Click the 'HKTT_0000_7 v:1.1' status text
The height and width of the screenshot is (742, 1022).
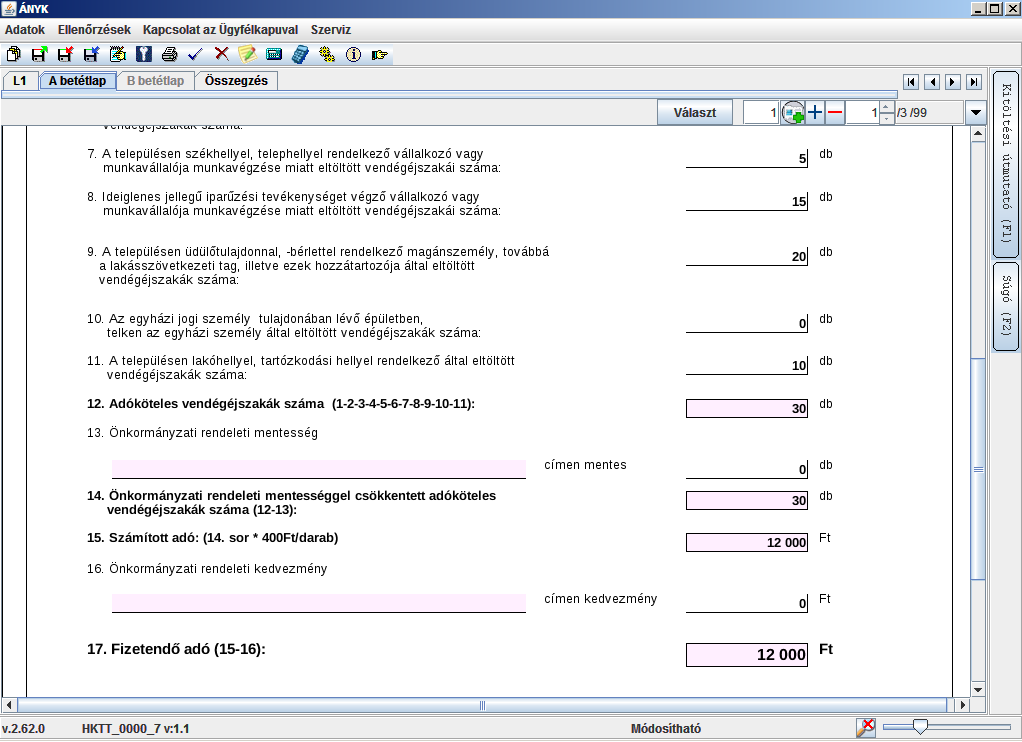click(x=136, y=728)
